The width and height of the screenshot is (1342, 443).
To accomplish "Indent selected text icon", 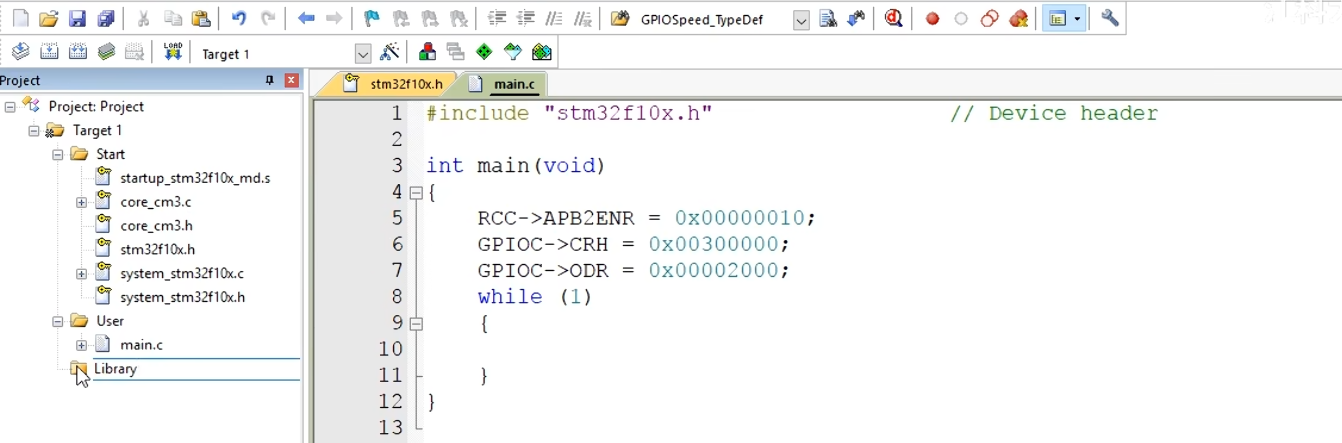I will [x=497, y=18].
